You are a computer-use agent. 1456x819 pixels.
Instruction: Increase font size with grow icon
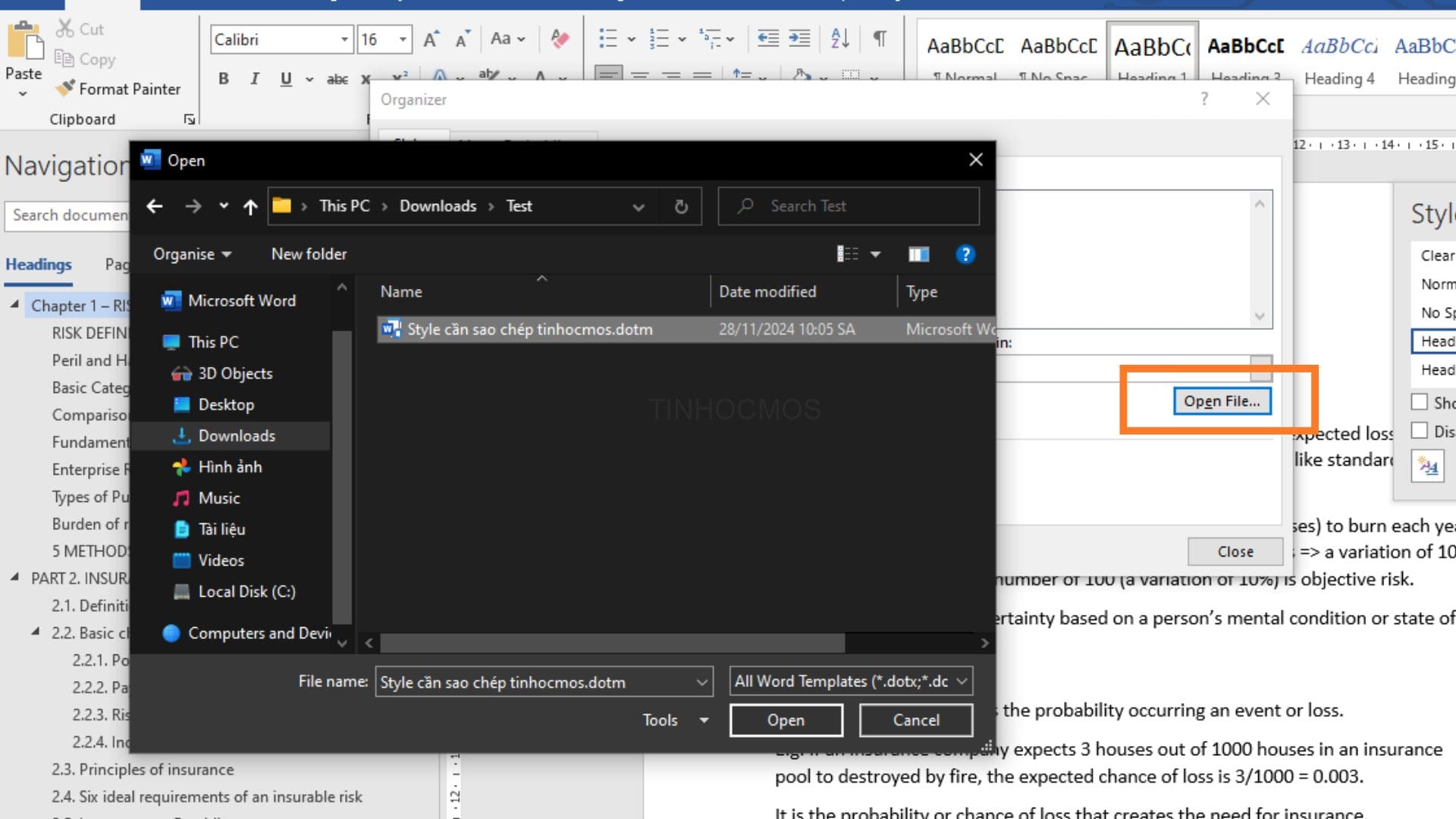(x=431, y=39)
